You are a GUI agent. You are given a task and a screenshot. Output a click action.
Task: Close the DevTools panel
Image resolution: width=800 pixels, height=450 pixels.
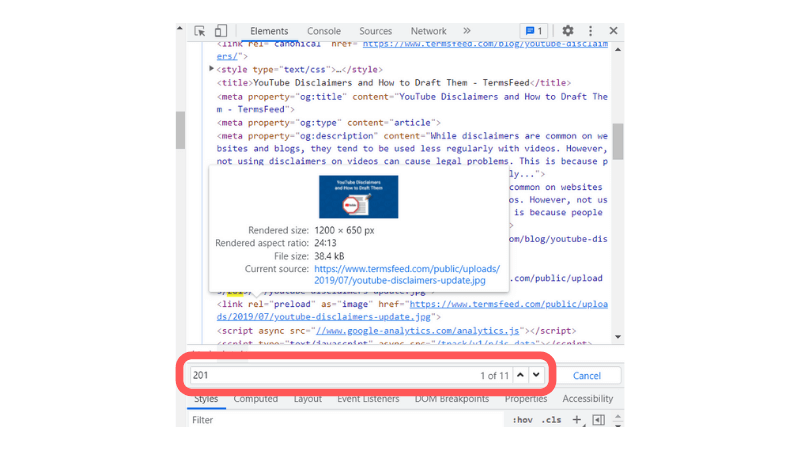(613, 31)
